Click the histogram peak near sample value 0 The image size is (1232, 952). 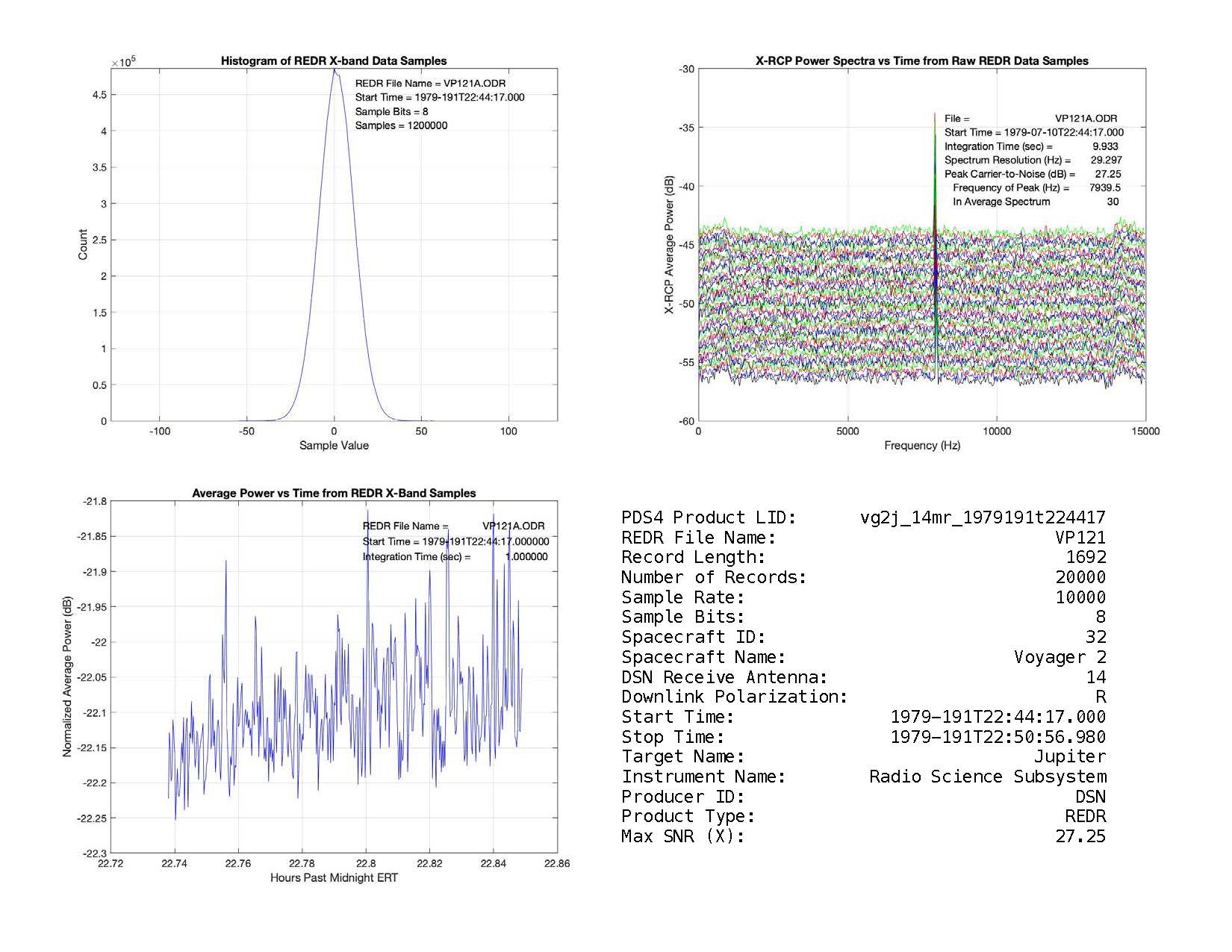coord(335,73)
